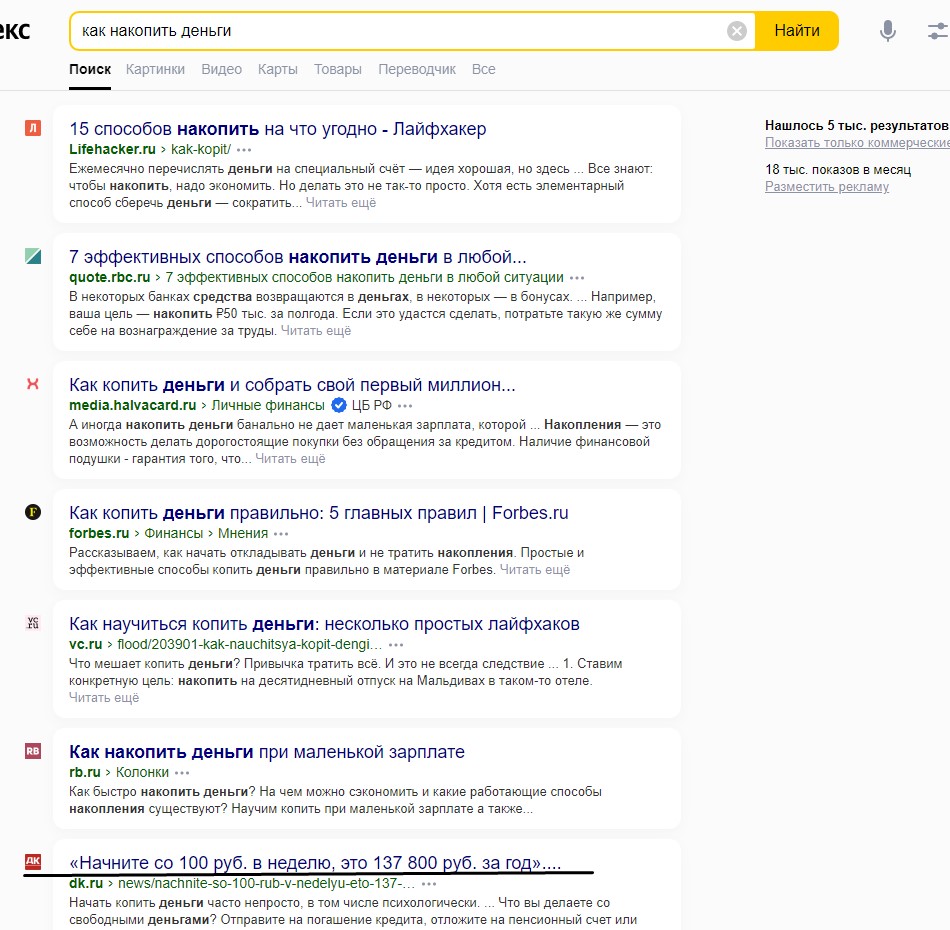
Task: Open the Товары tab
Action: pos(337,69)
